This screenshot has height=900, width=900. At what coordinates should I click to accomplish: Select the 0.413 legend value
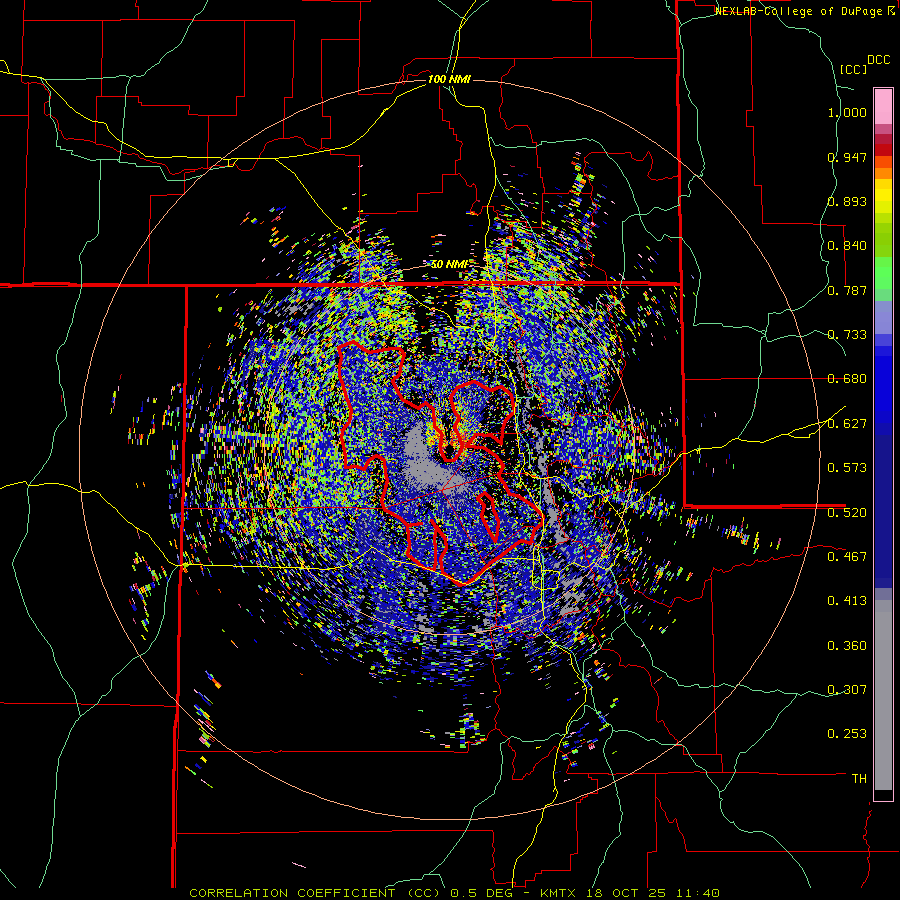[847, 601]
